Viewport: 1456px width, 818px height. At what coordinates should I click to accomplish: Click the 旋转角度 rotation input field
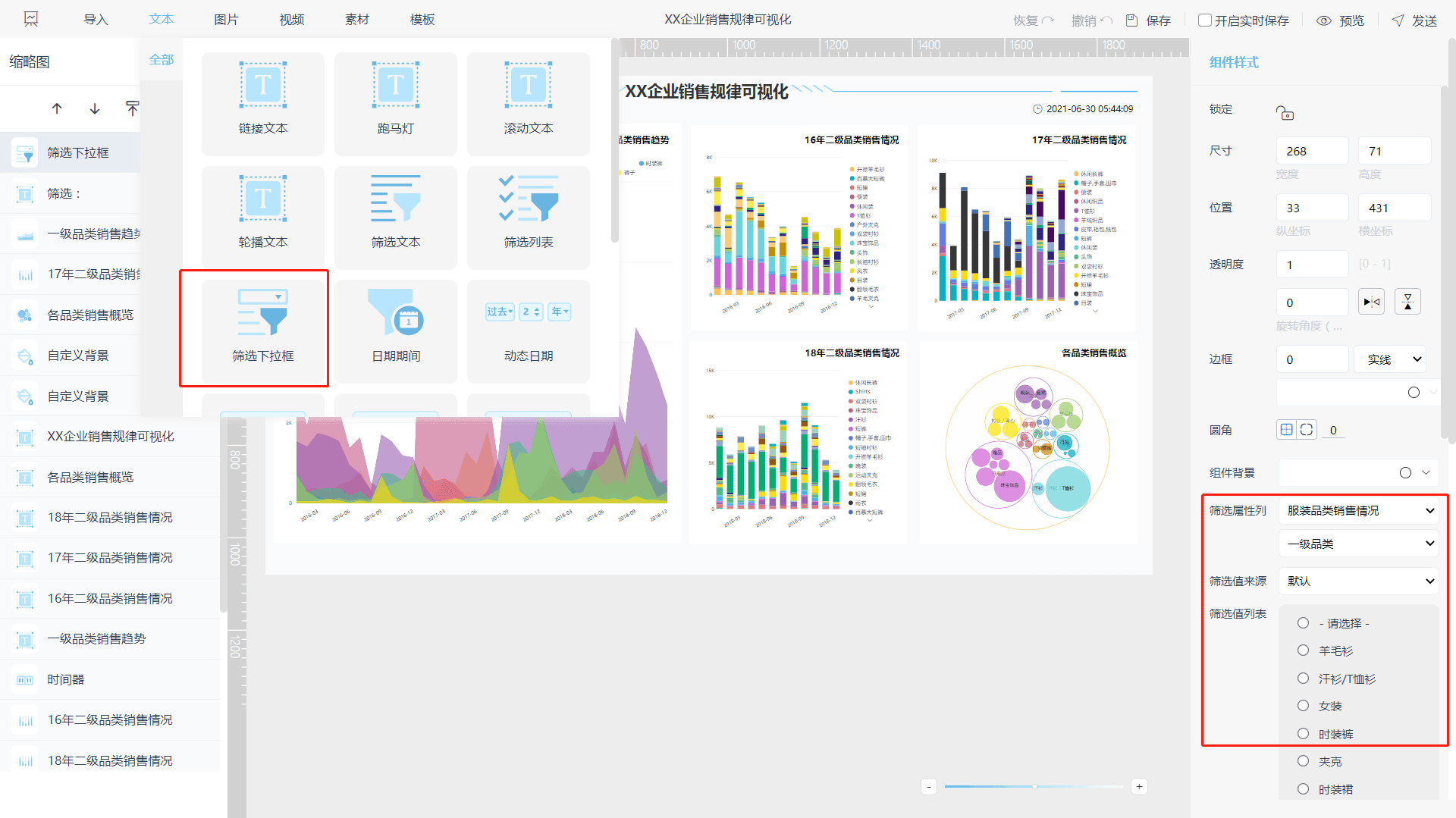click(x=1313, y=302)
